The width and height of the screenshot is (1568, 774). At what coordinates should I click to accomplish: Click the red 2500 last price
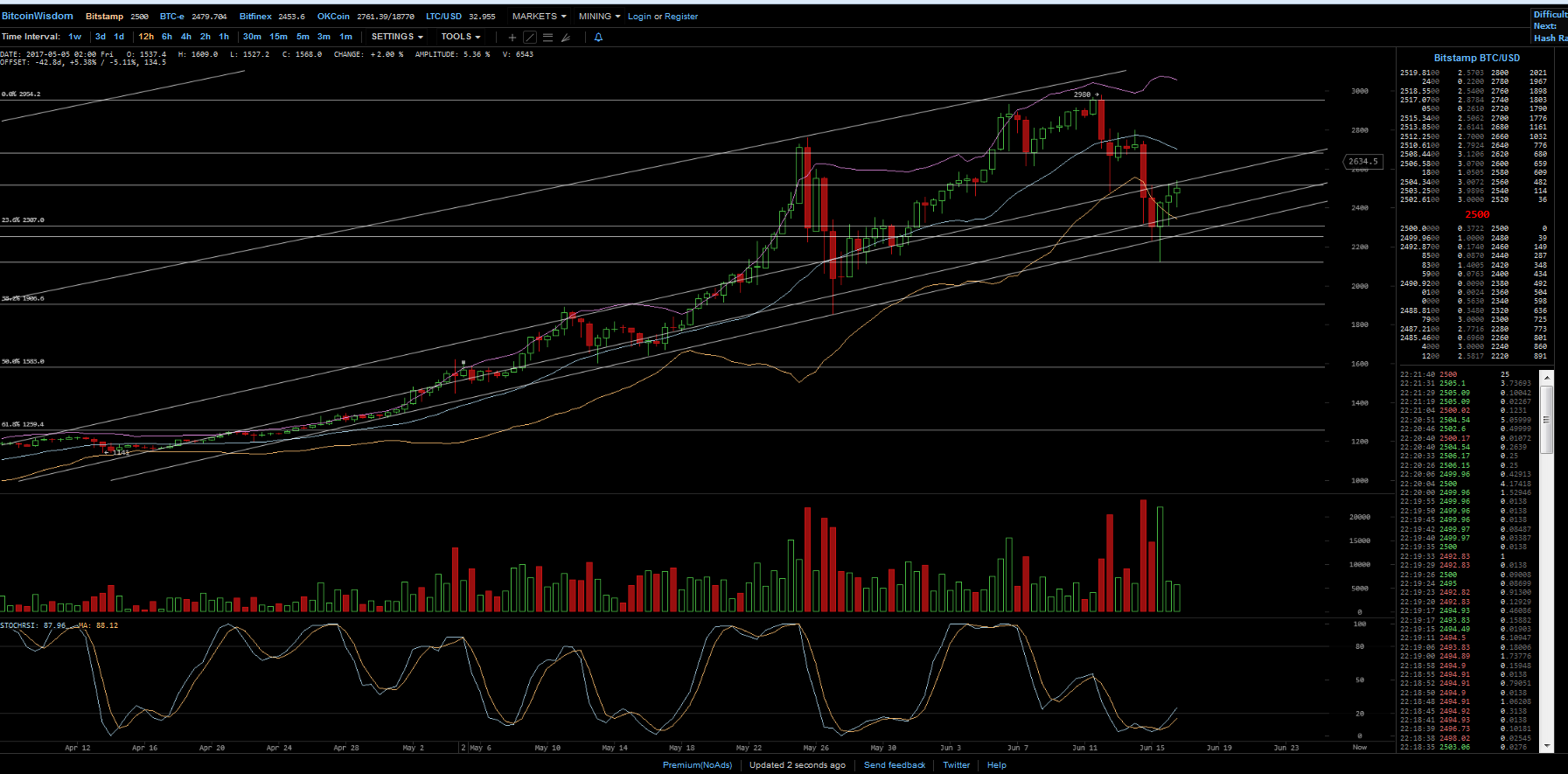1477,214
